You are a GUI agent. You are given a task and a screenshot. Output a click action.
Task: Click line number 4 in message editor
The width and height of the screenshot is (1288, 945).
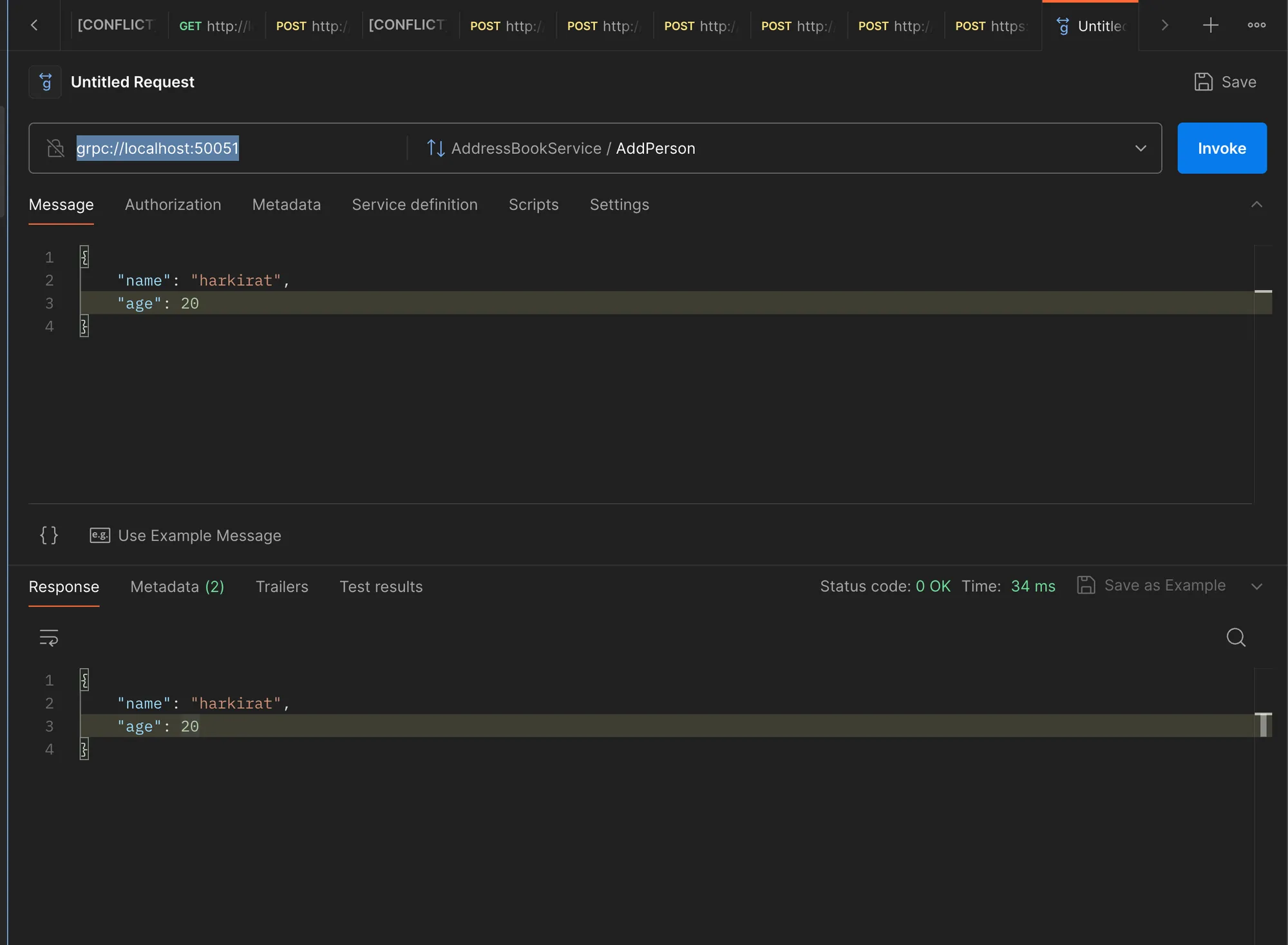pos(49,327)
